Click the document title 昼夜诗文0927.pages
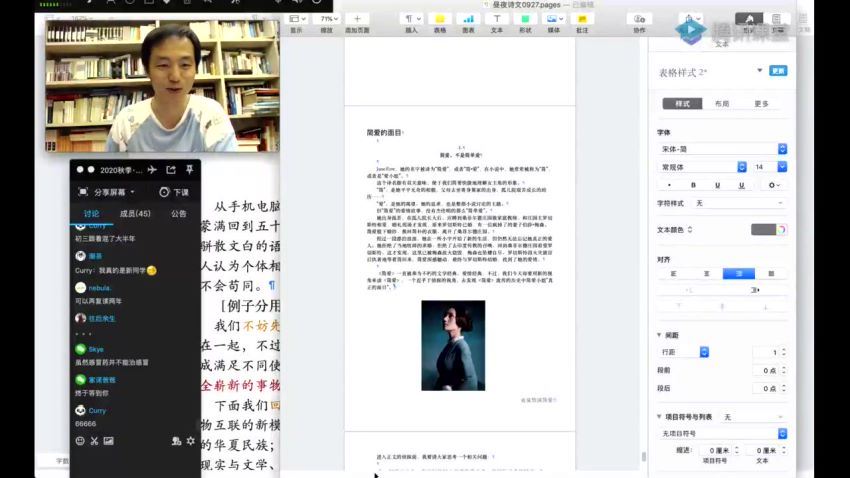Image resolution: width=850 pixels, height=478 pixels. point(526,4)
